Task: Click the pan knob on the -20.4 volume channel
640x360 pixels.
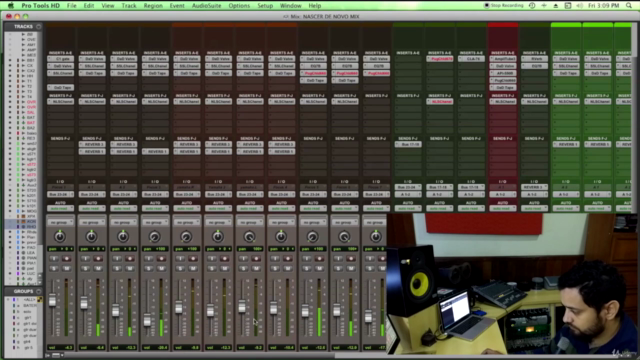Action: click(x=155, y=236)
